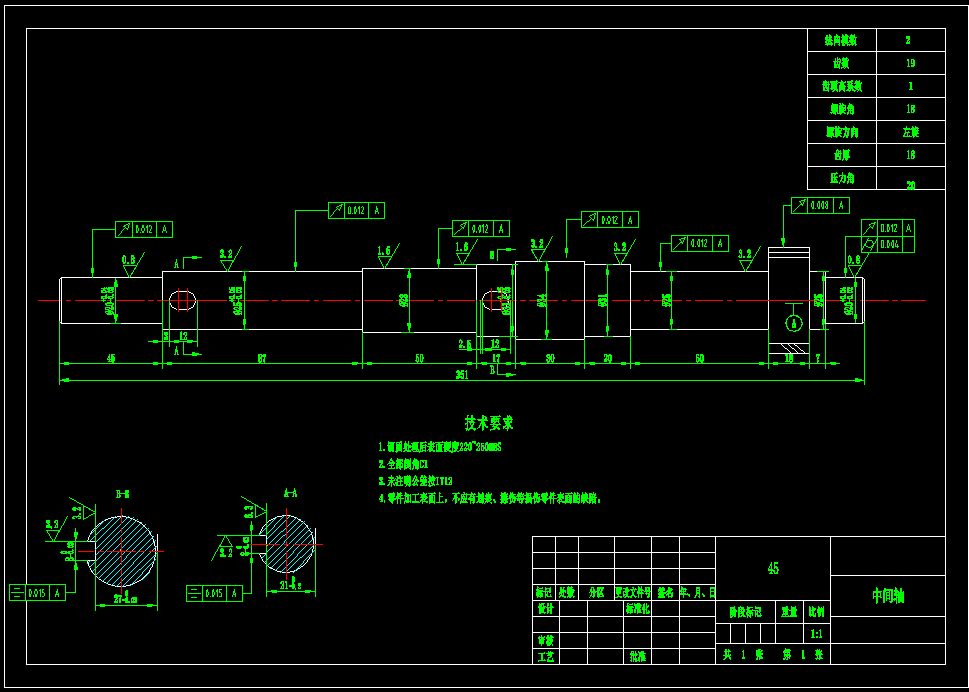Click the 7 length dimension near right end

[818, 358]
